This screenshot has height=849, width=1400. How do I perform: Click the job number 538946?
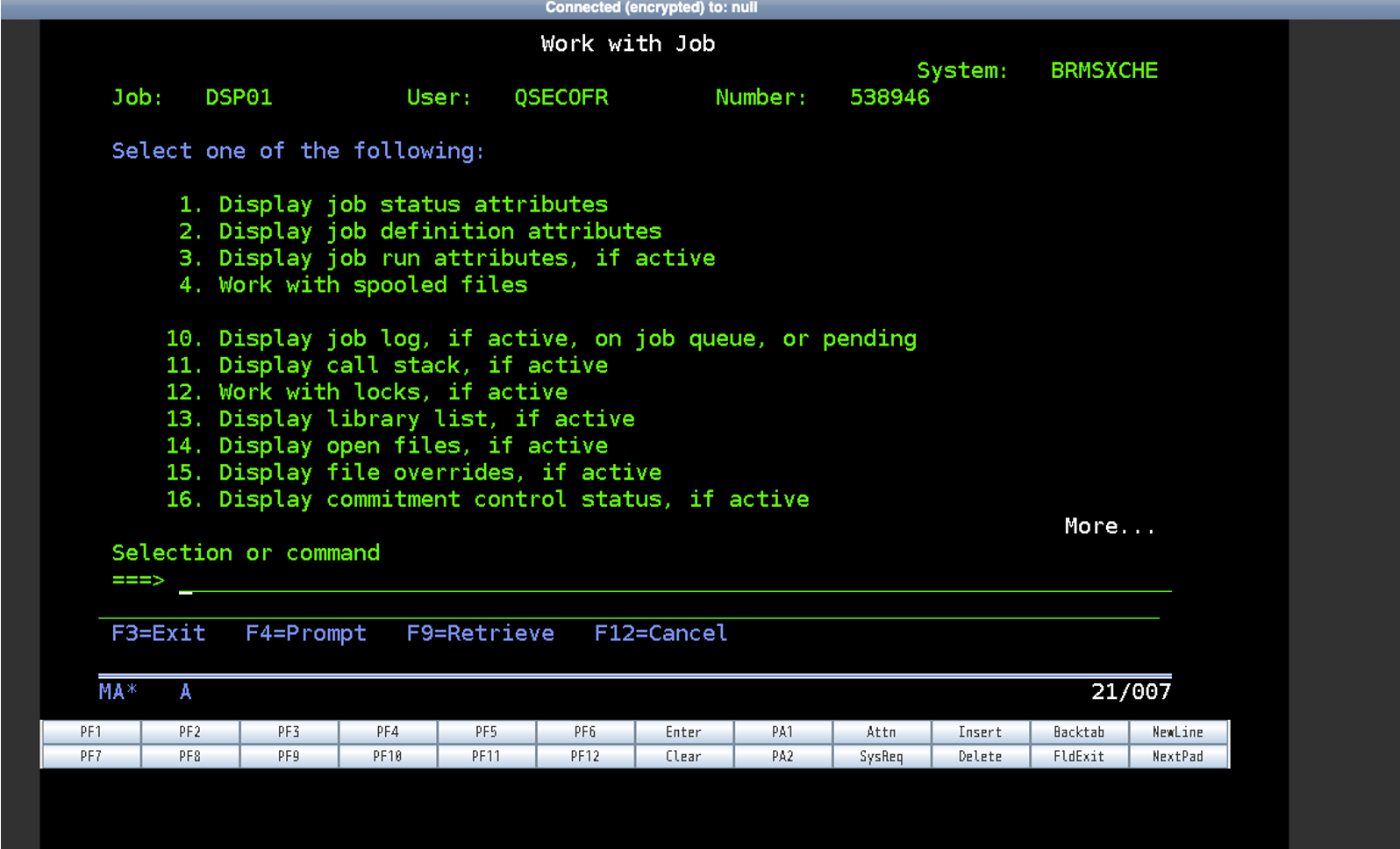pos(889,97)
